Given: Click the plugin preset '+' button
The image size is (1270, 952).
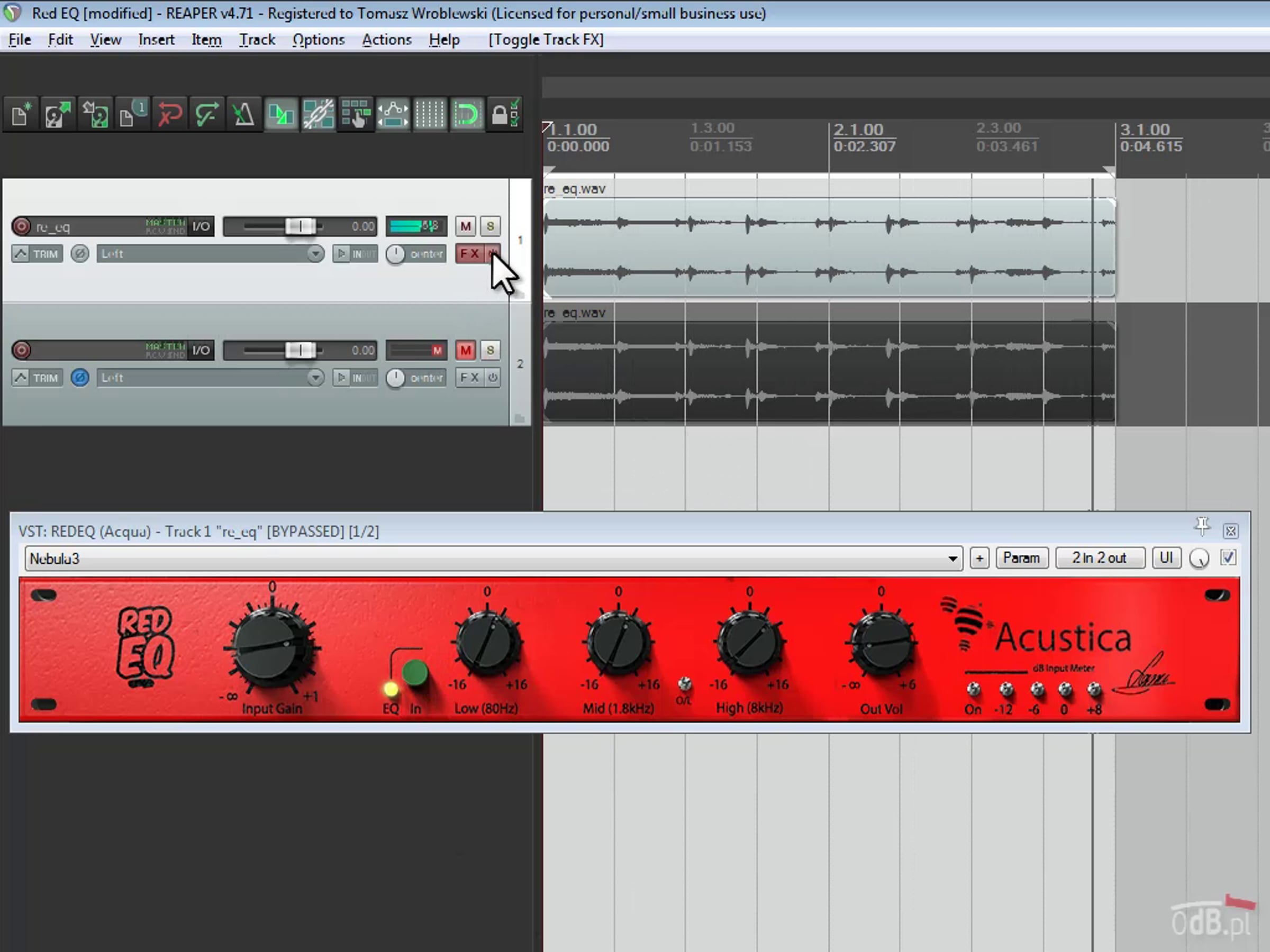Looking at the screenshot, I should (979, 559).
